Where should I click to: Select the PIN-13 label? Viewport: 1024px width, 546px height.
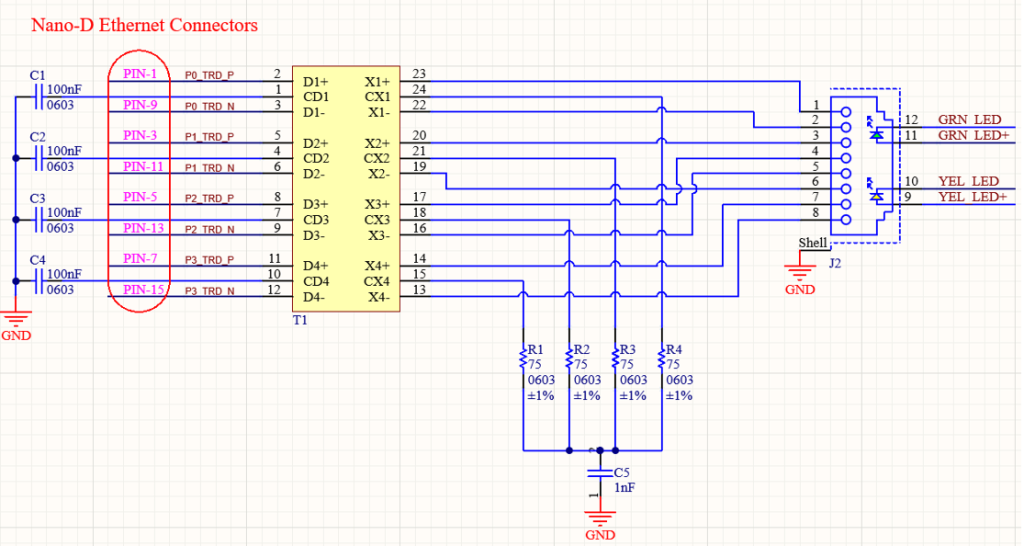tap(143, 228)
